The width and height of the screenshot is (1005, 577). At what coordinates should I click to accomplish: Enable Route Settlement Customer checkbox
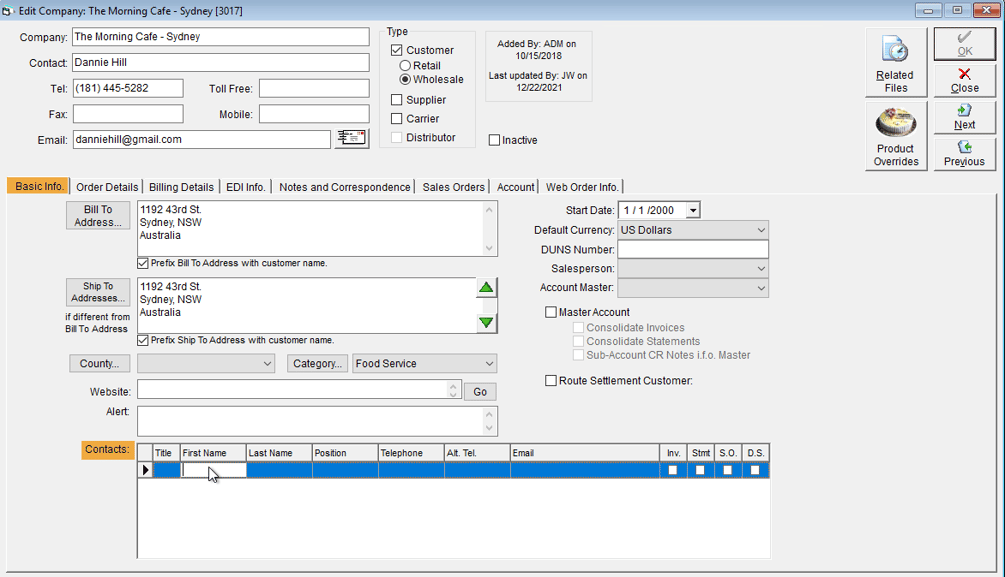point(551,381)
